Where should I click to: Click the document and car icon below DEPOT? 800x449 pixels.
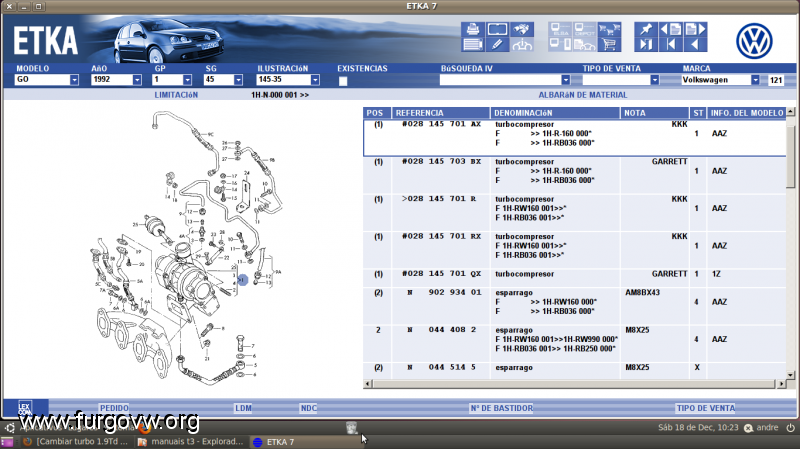tap(585, 44)
